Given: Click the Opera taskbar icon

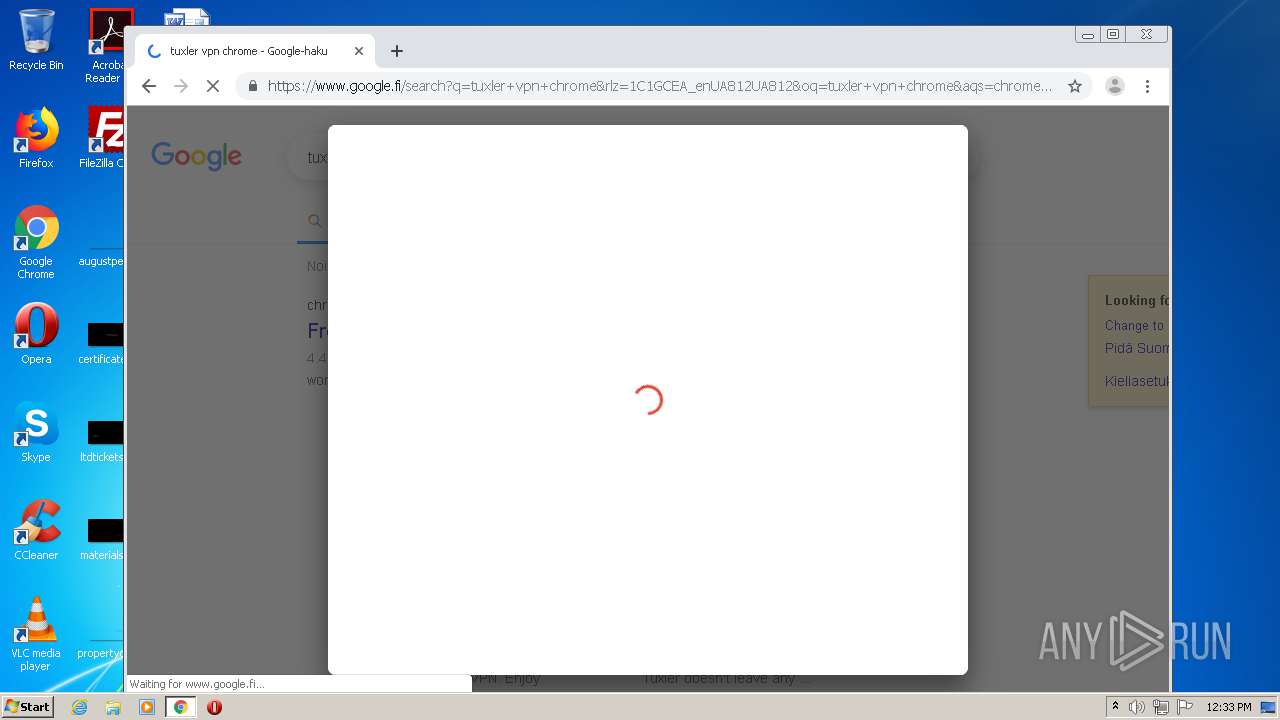Looking at the screenshot, I should point(214,707).
